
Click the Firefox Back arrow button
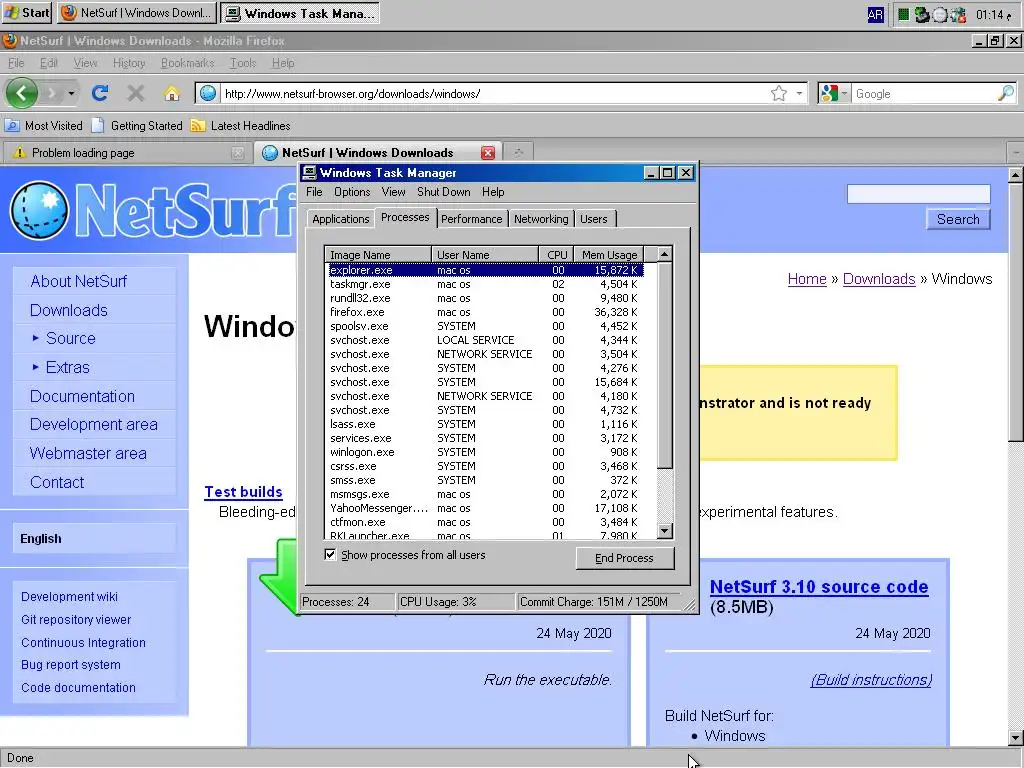tap(22, 93)
